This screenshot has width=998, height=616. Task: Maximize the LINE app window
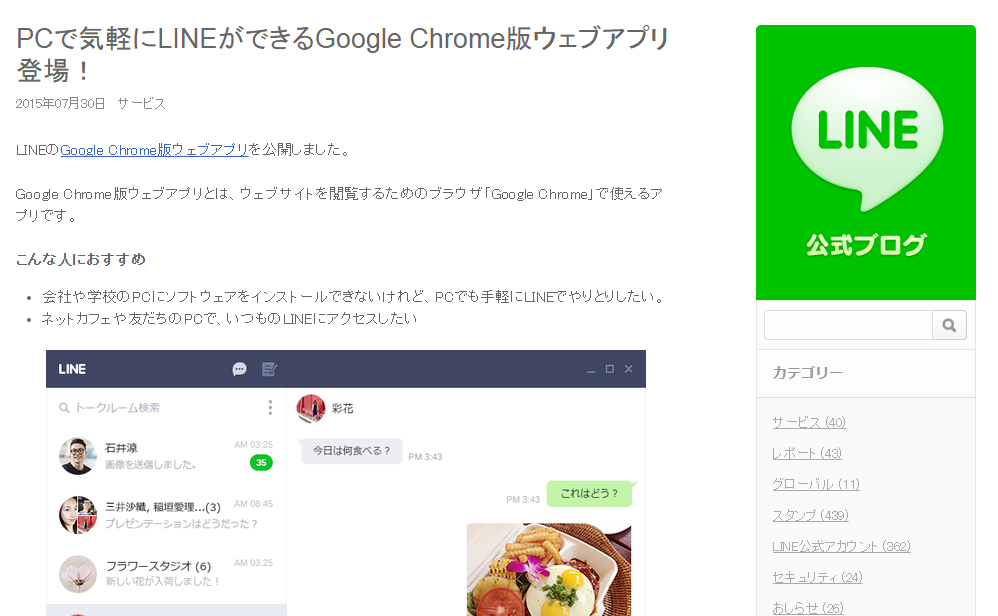(x=610, y=368)
